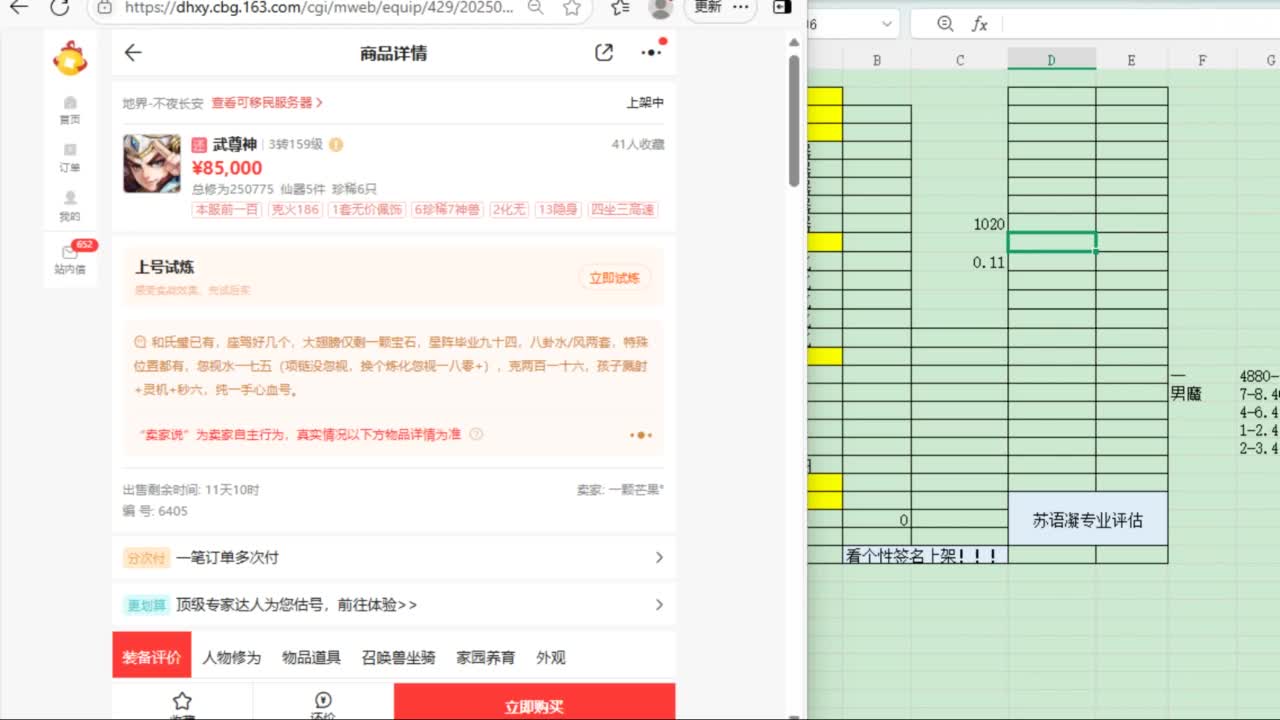1280x720 pixels.
Task: Open 我的 in the left sidebar
Action: point(70,206)
